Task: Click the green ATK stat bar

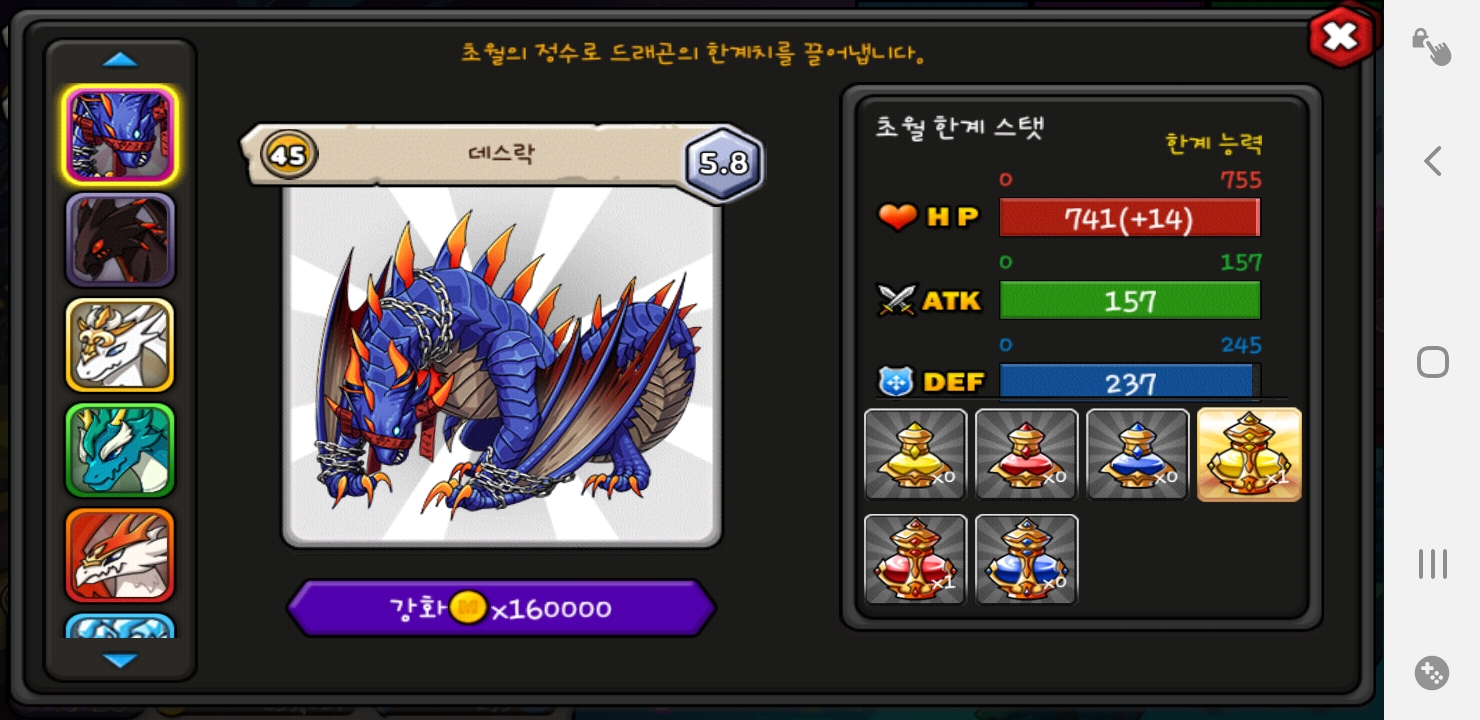Action: tap(1130, 300)
